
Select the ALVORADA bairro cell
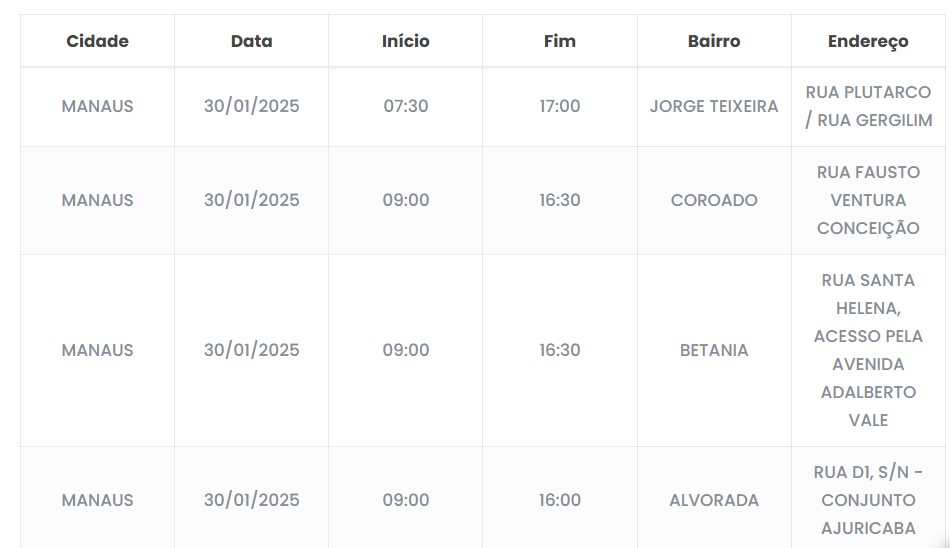coord(714,500)
